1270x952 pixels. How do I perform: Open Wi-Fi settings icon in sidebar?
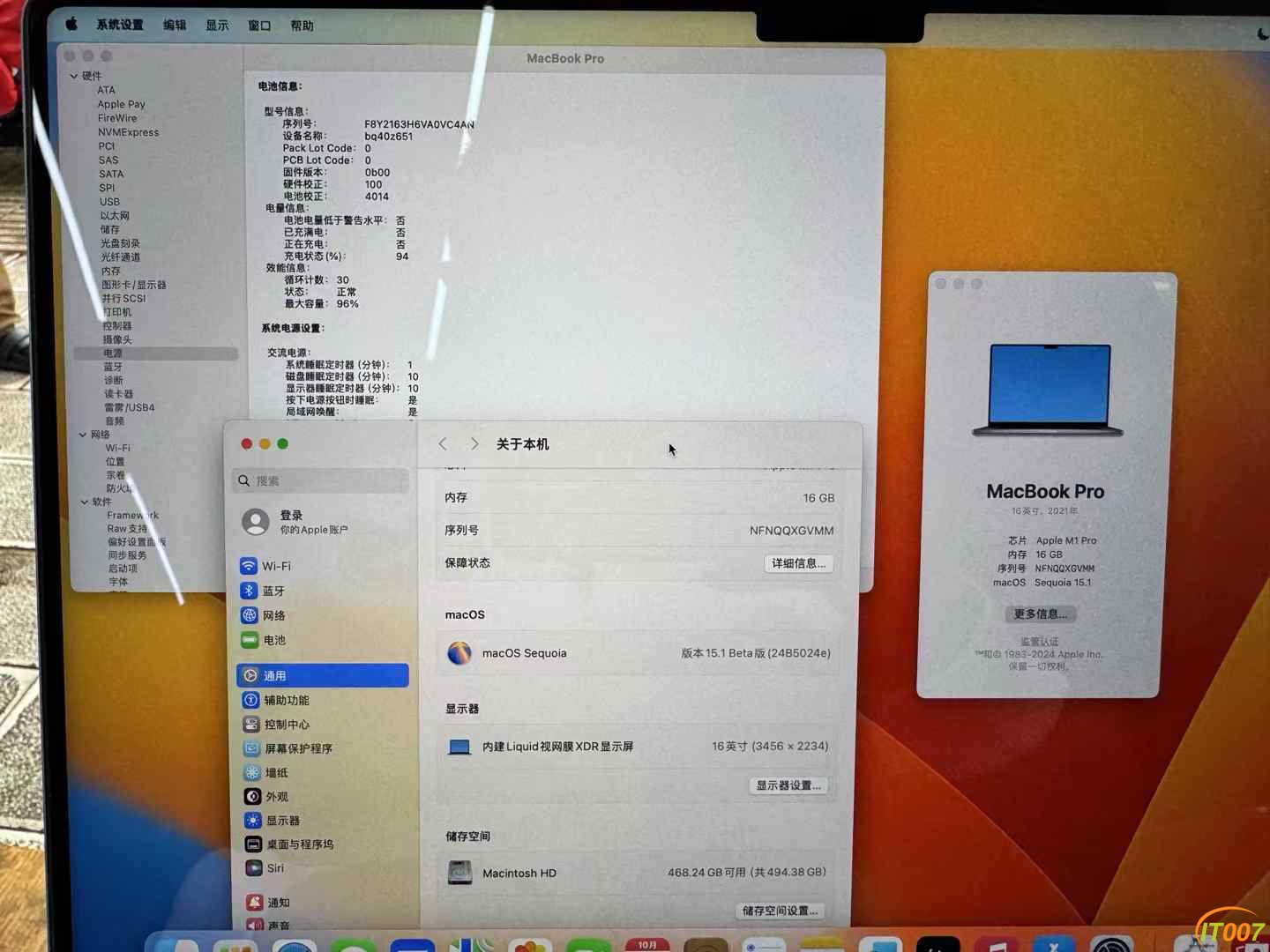point(249,566)
